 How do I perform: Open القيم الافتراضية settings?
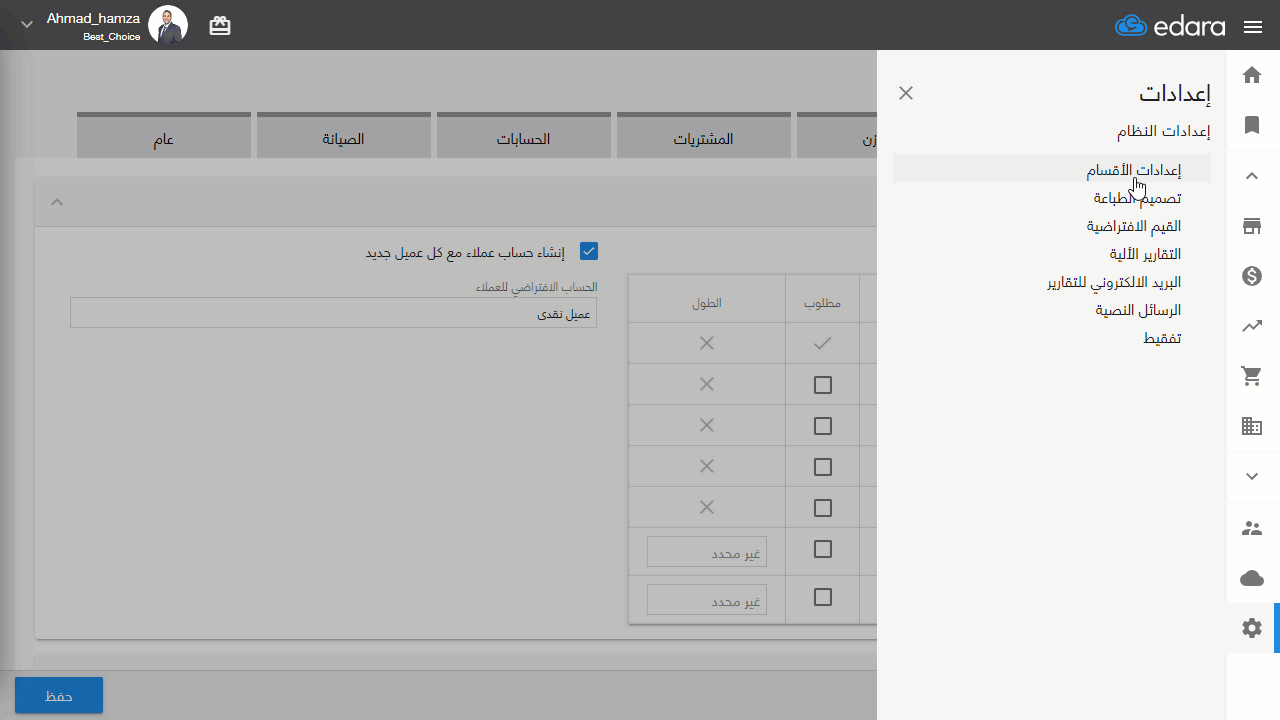(x=1134, y=226)
